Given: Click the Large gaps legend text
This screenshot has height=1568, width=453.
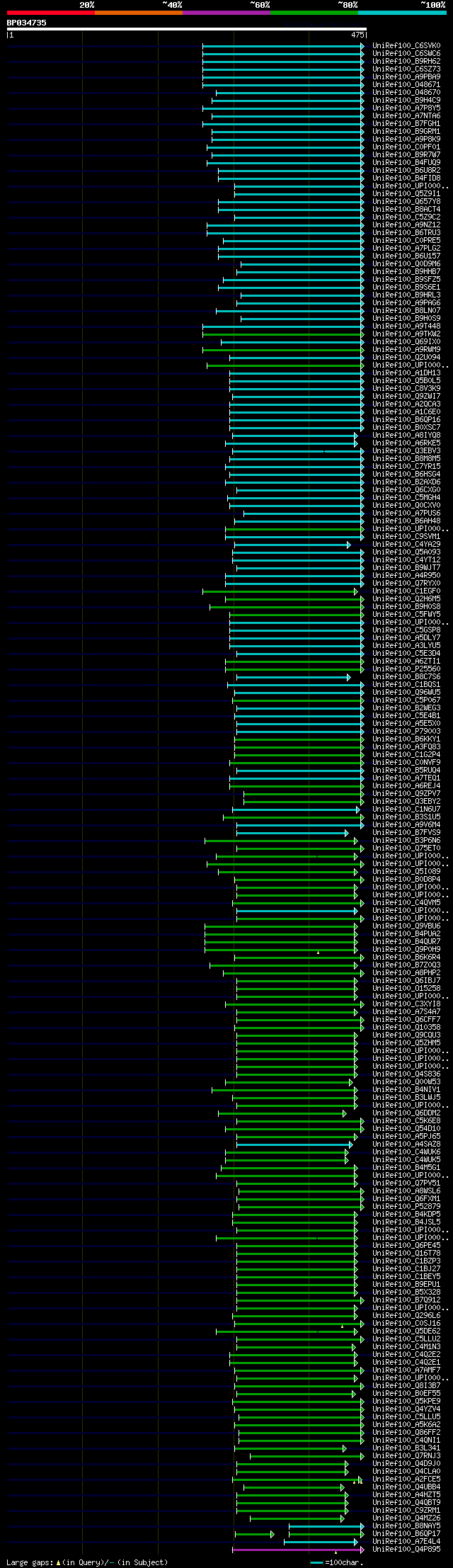Looking at the screenshot, I should tap(87, 1562).
